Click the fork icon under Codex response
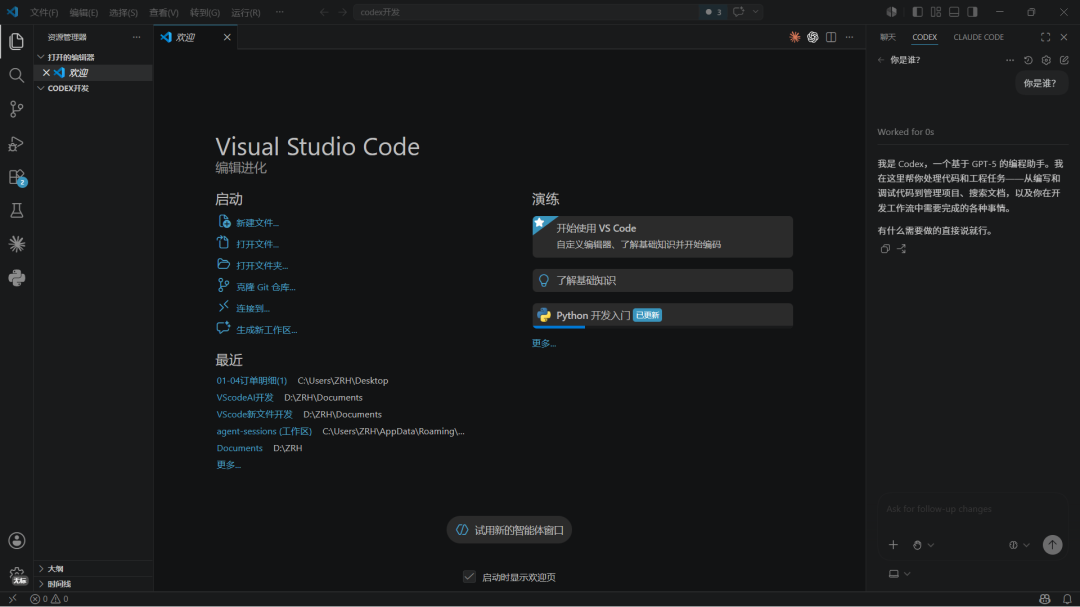The height and width of the screenshot is (607, 1080). click(902, 249)
